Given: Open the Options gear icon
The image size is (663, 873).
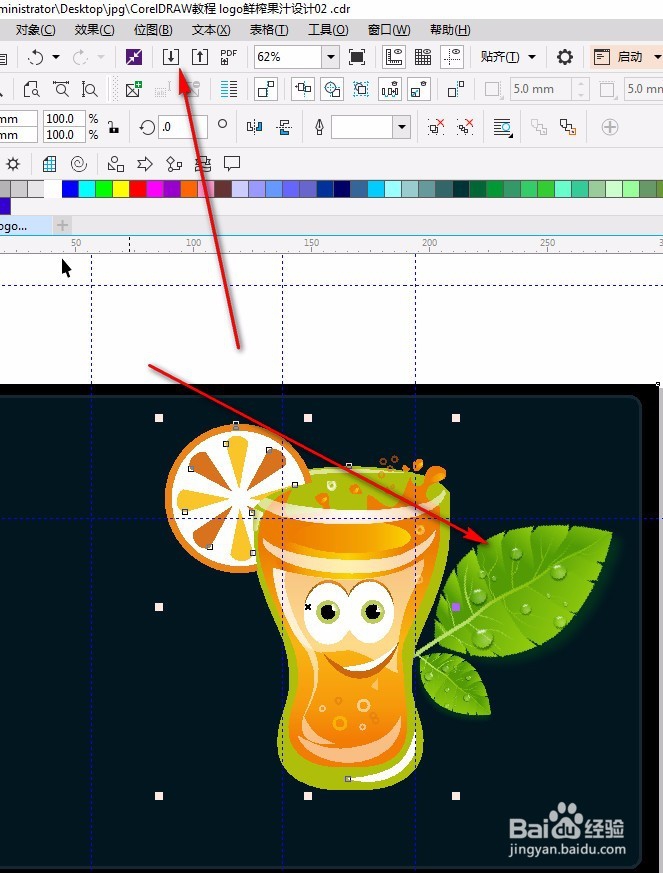Looking at the screenshot, I should [565, 57].
